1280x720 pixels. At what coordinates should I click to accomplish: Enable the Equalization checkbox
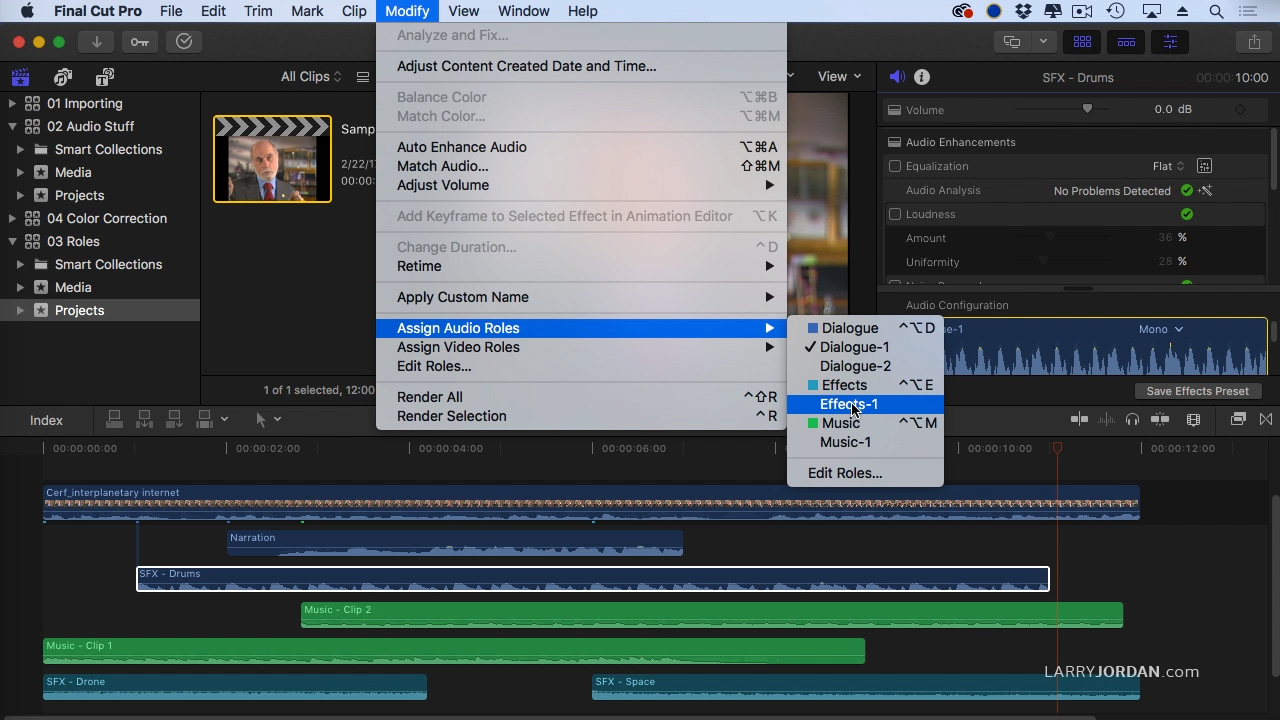click(895, 166)
